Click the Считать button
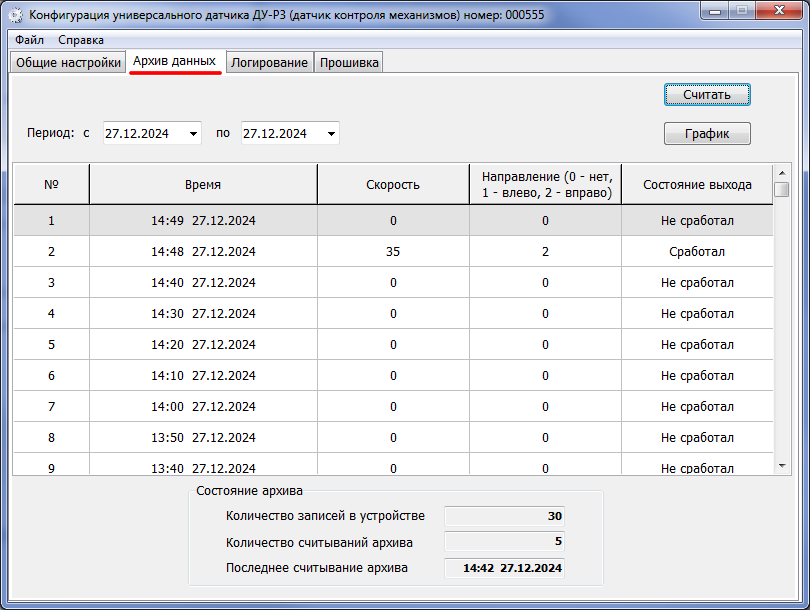Viewport: 810px width, 610px height. pos(707,95)
